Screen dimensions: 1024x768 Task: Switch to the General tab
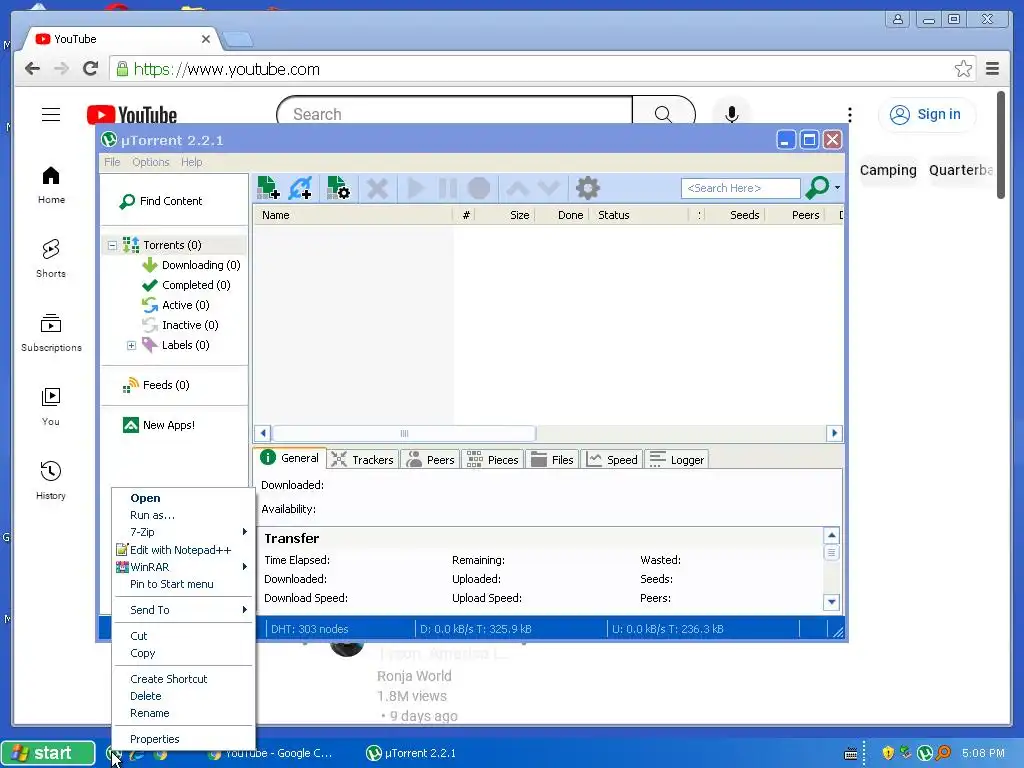290,458
